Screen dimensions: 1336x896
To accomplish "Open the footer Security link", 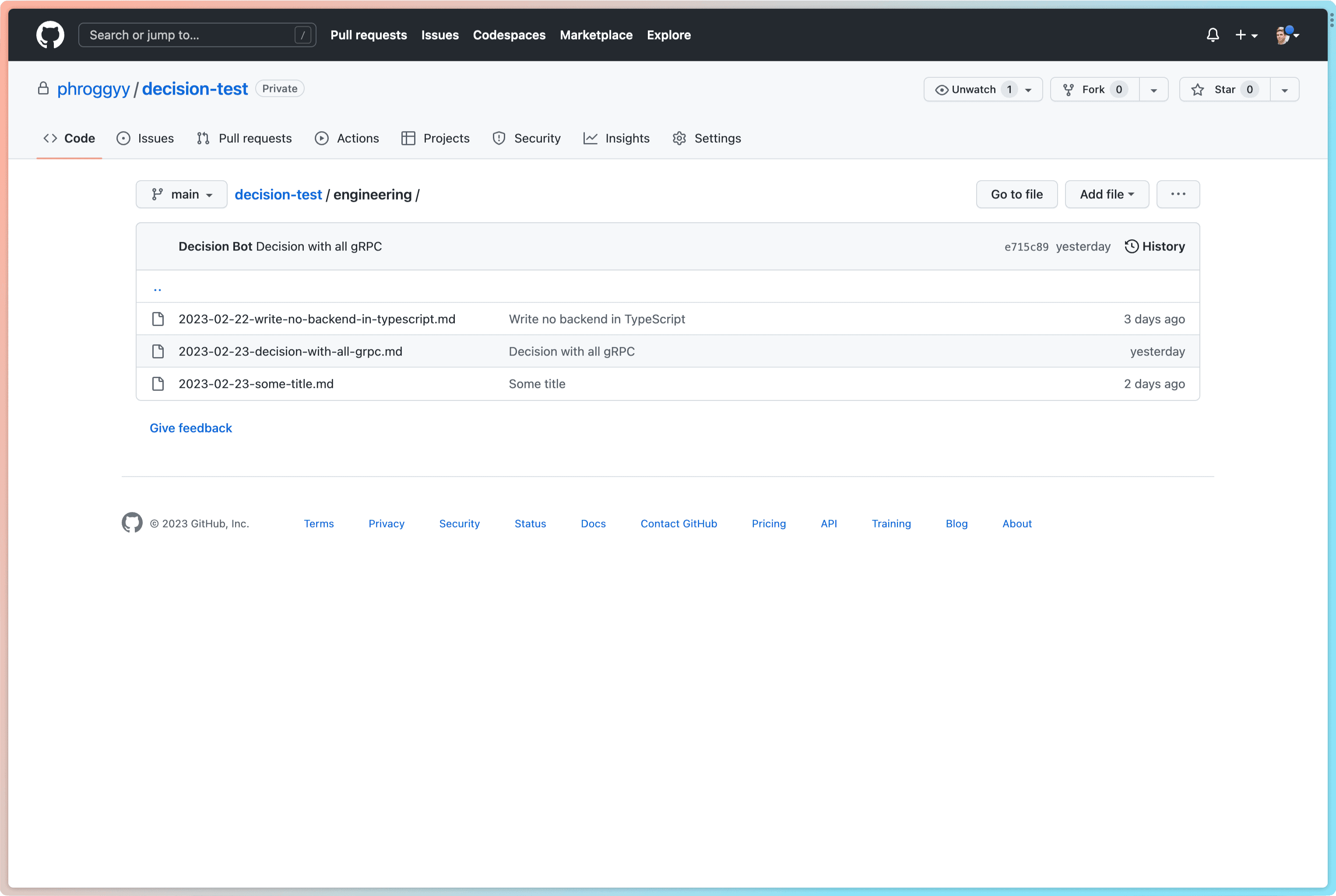I will tap(460, 524).
